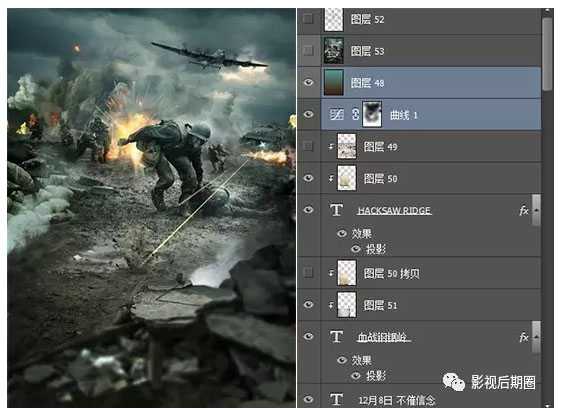This screenshot has width=562, height=414.
Task: Click the T type icon of 血战钢锯岭
Action: coord(336,337)
